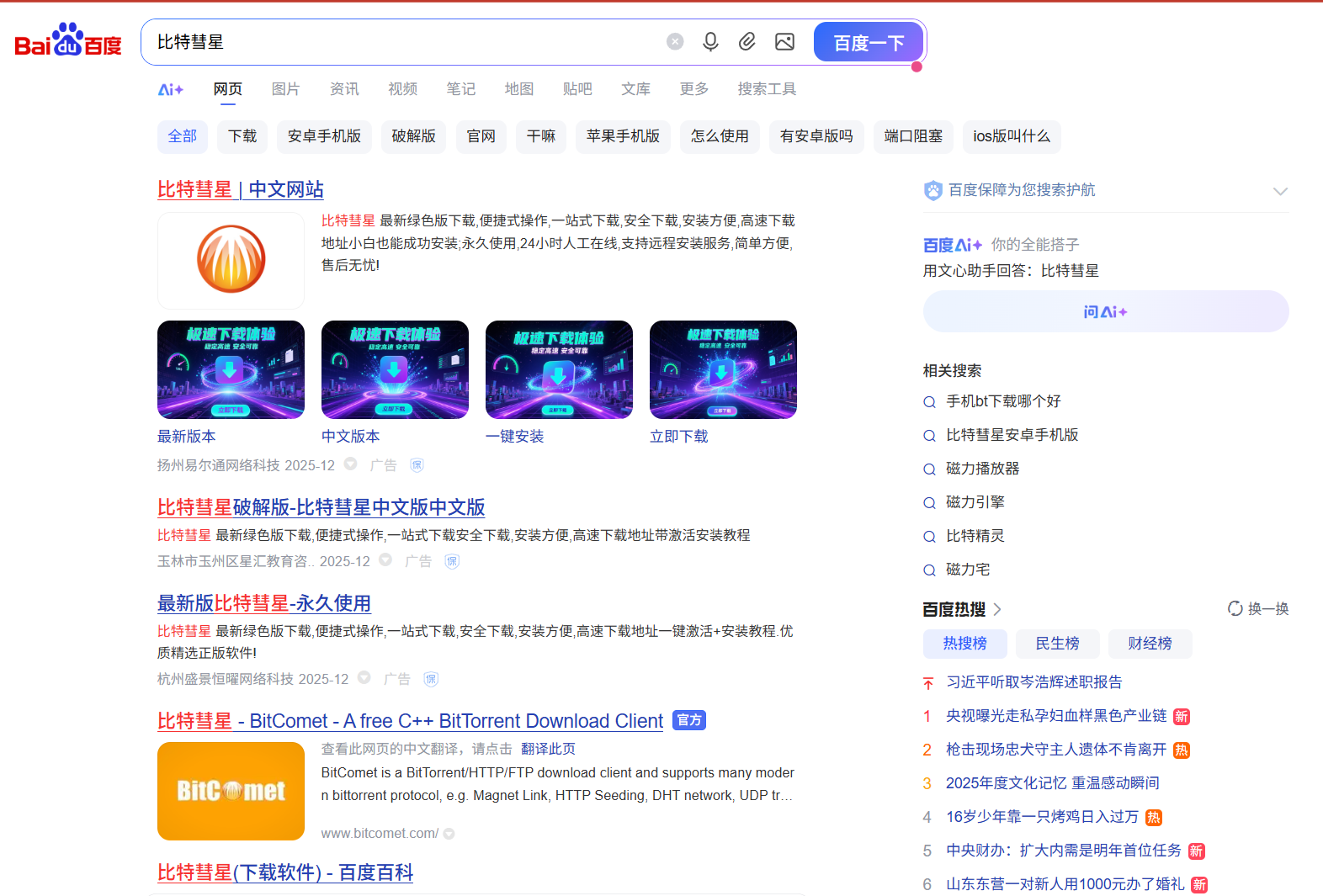Select the 全部 filter chip
The image size is (1323, 896).
coord(182,136)
